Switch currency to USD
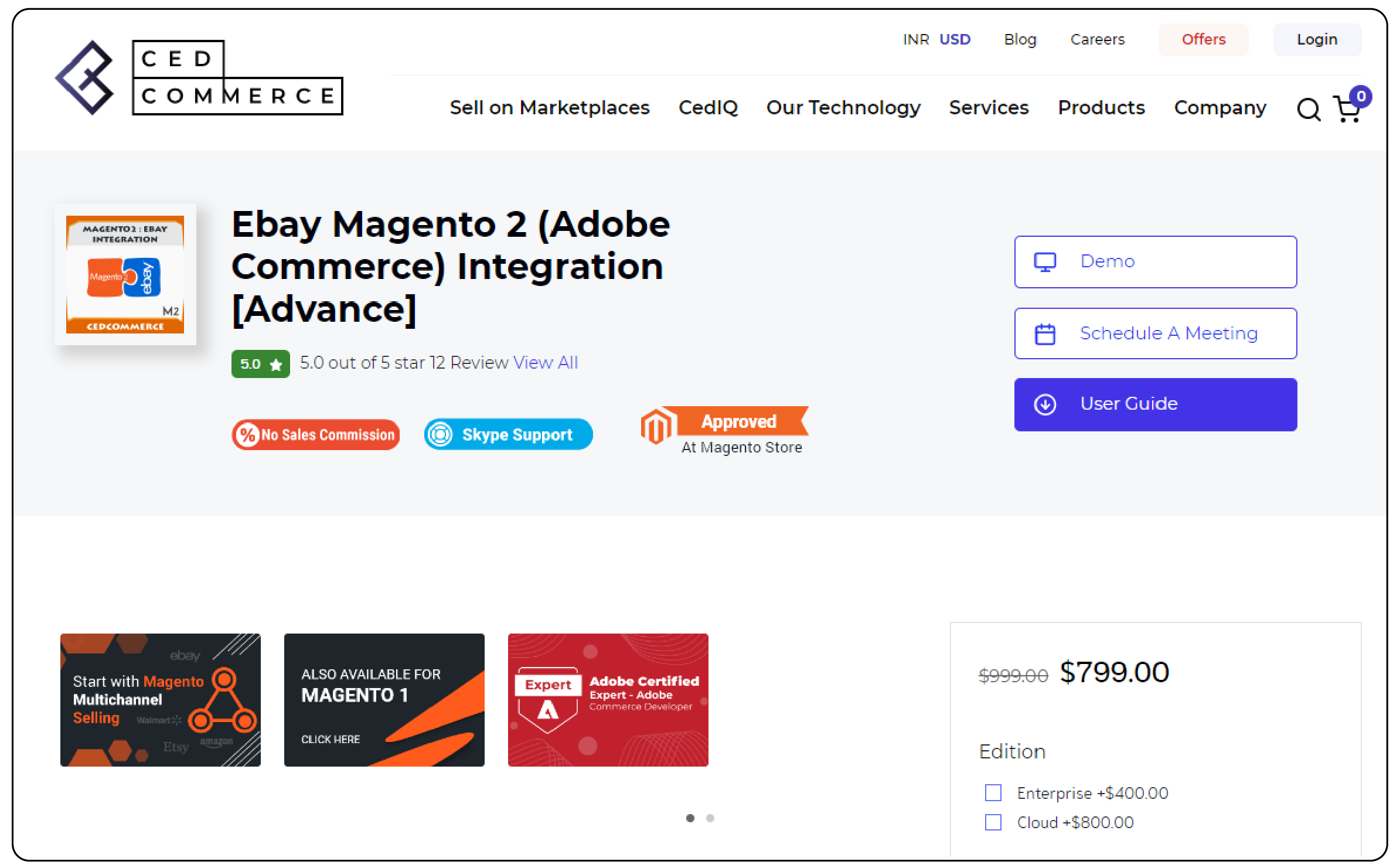This screenshot has width=1400, height=868. [x=955, y=39]
